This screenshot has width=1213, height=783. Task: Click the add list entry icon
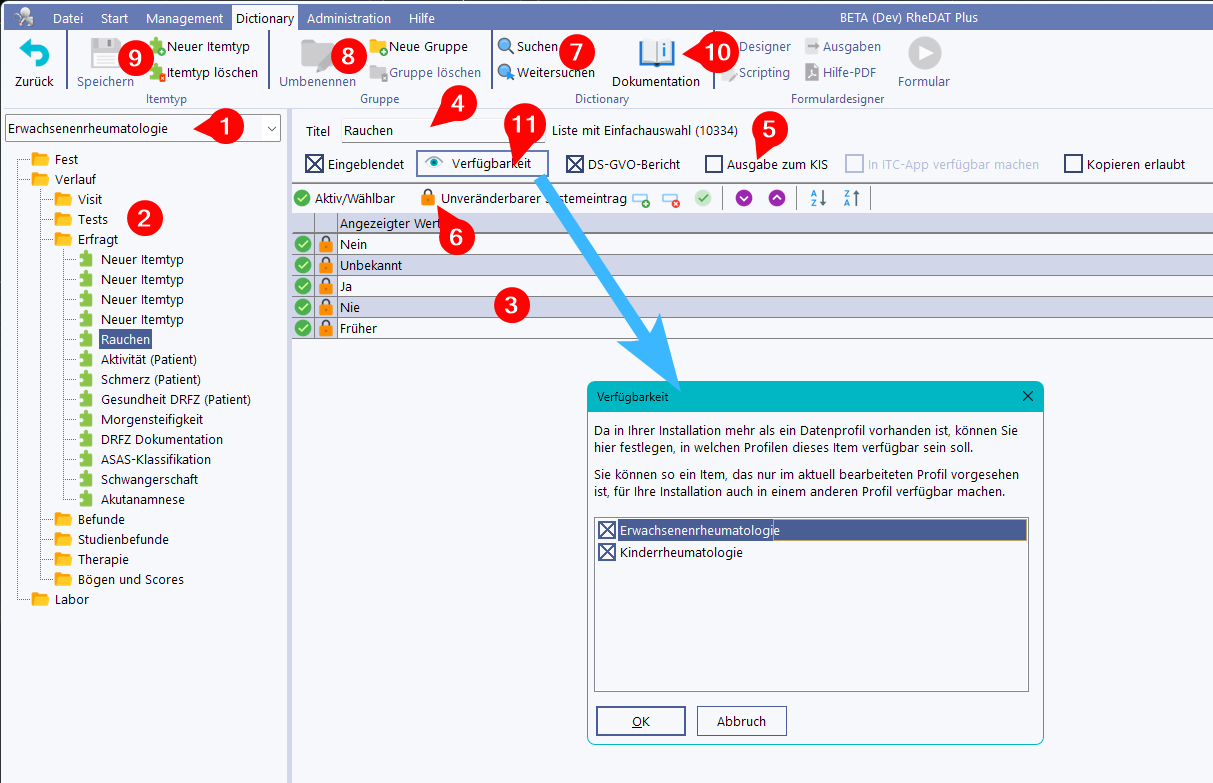(x=641, y=199)
